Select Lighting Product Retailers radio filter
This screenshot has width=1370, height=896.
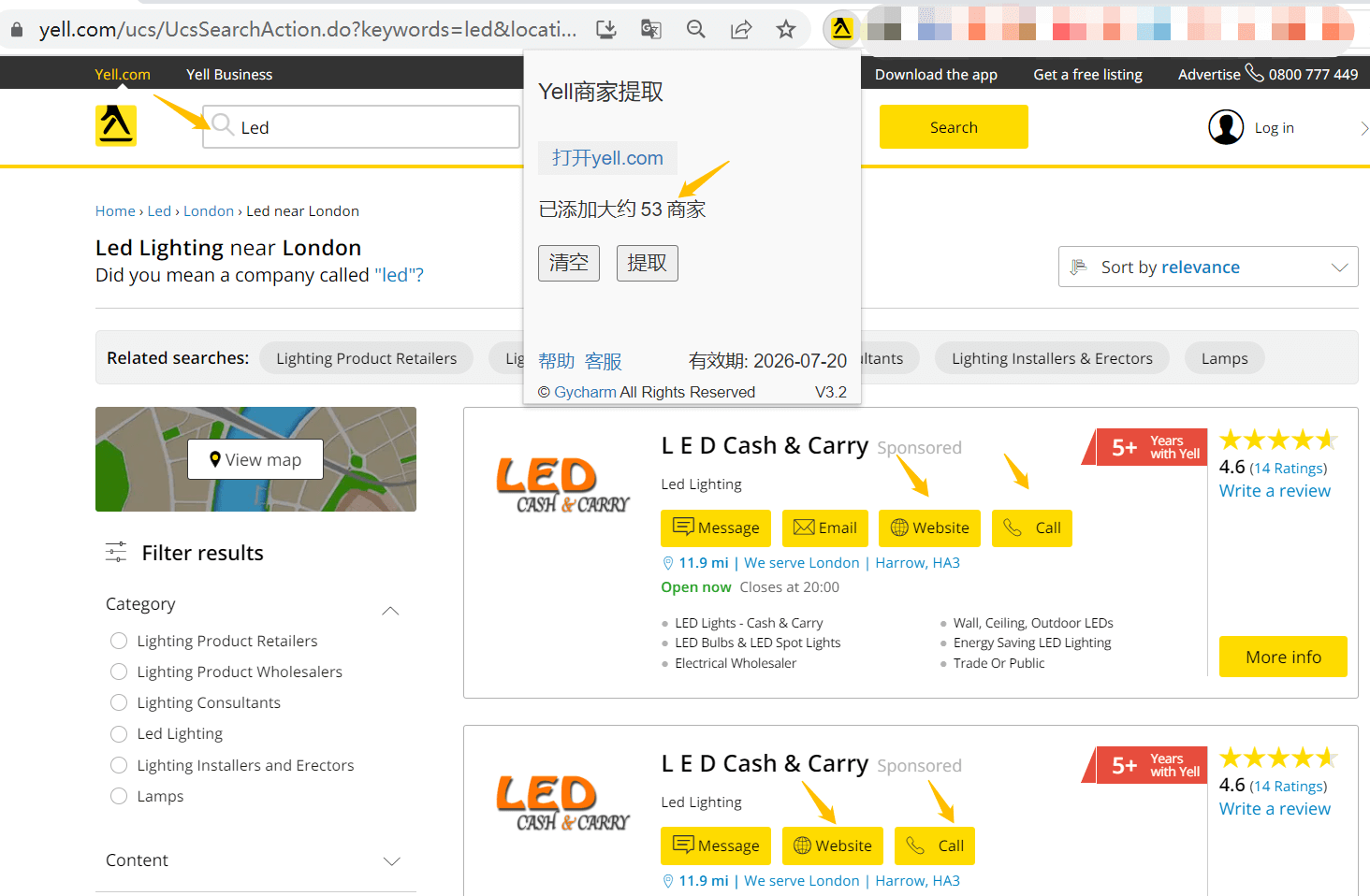click(x=119, y=641)
